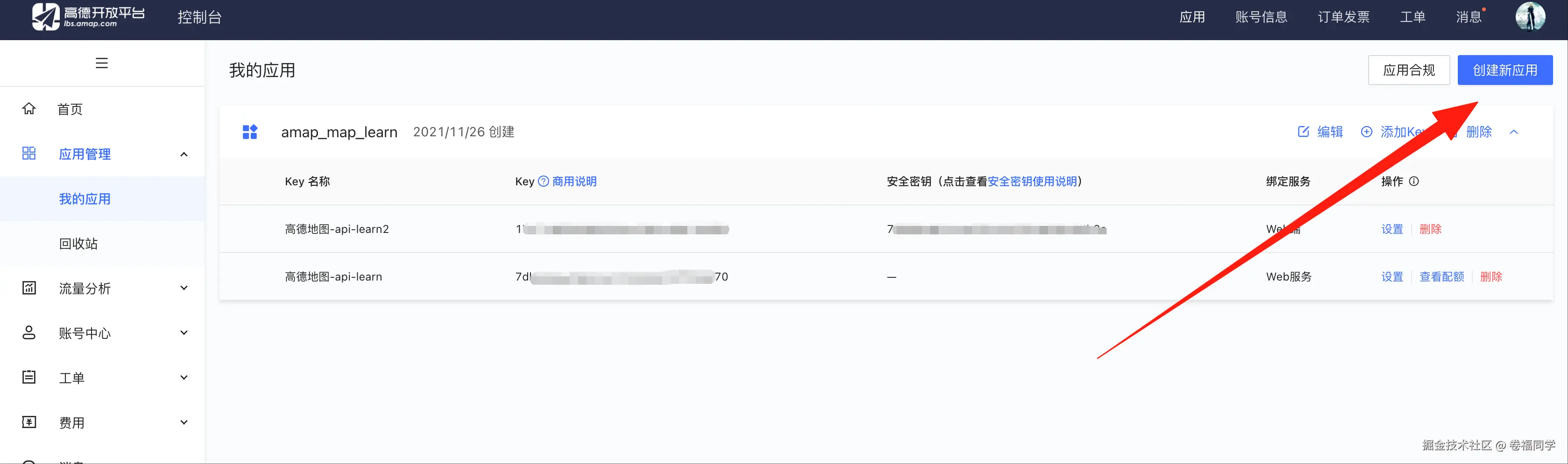Open 应用 in the top navigation
Viewport: 1568px width, 464px height.
point(1192,17)
